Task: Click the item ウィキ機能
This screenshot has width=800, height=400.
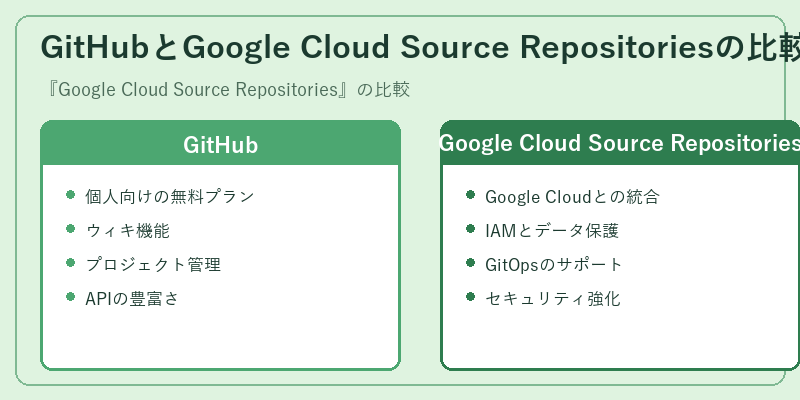Action: pyautogui.click(x=128, y=231)
